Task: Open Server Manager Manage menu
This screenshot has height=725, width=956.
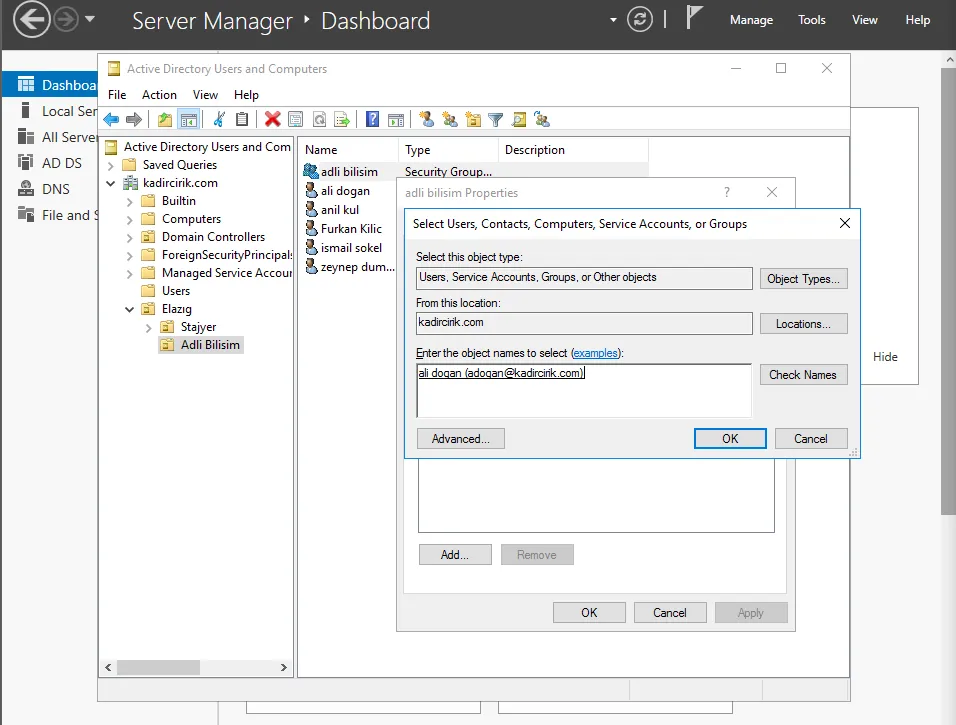Action: coord(751,20)
